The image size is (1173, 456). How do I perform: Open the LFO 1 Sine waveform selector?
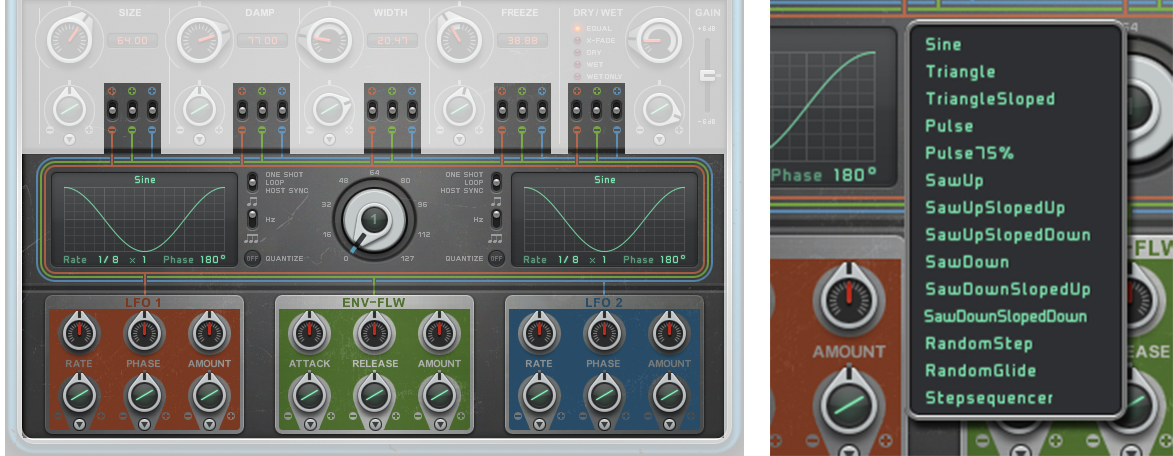143,181
